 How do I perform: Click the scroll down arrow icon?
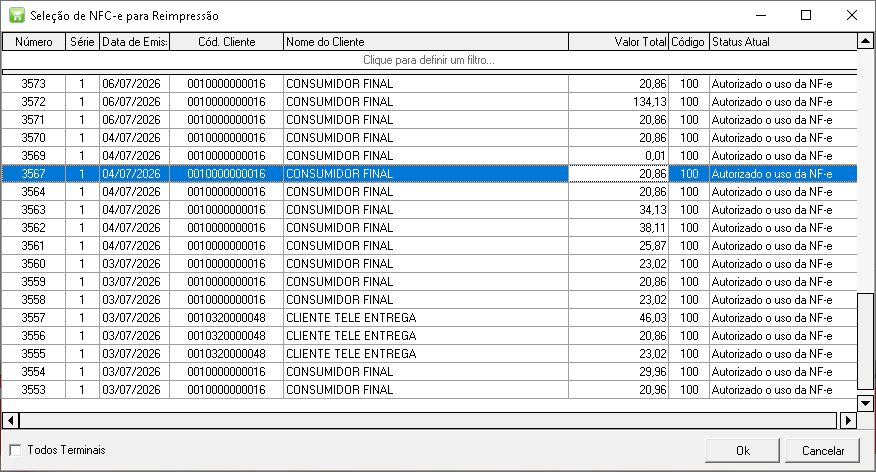865,403
